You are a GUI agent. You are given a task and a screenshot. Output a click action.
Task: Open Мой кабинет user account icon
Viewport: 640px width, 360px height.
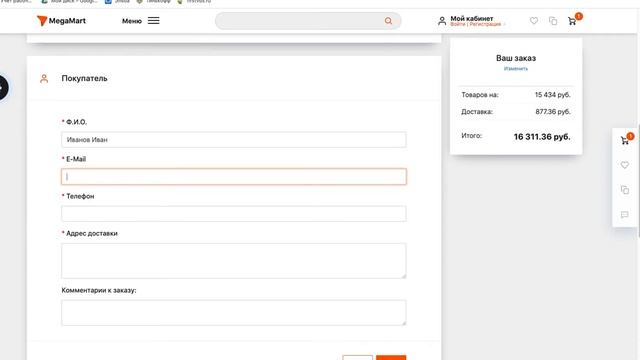(x=442, y=21)
